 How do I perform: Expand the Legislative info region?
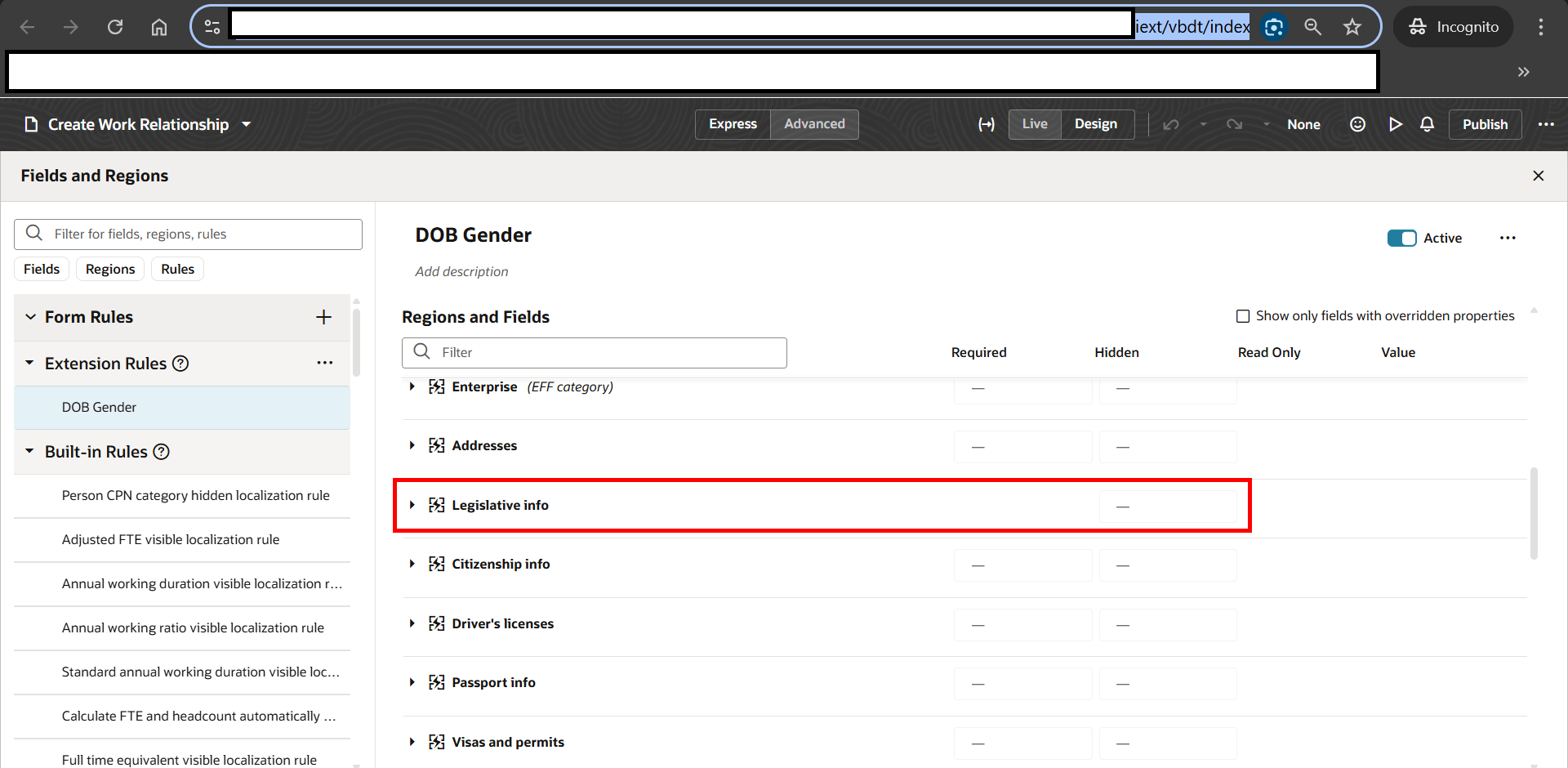[412, 505]
